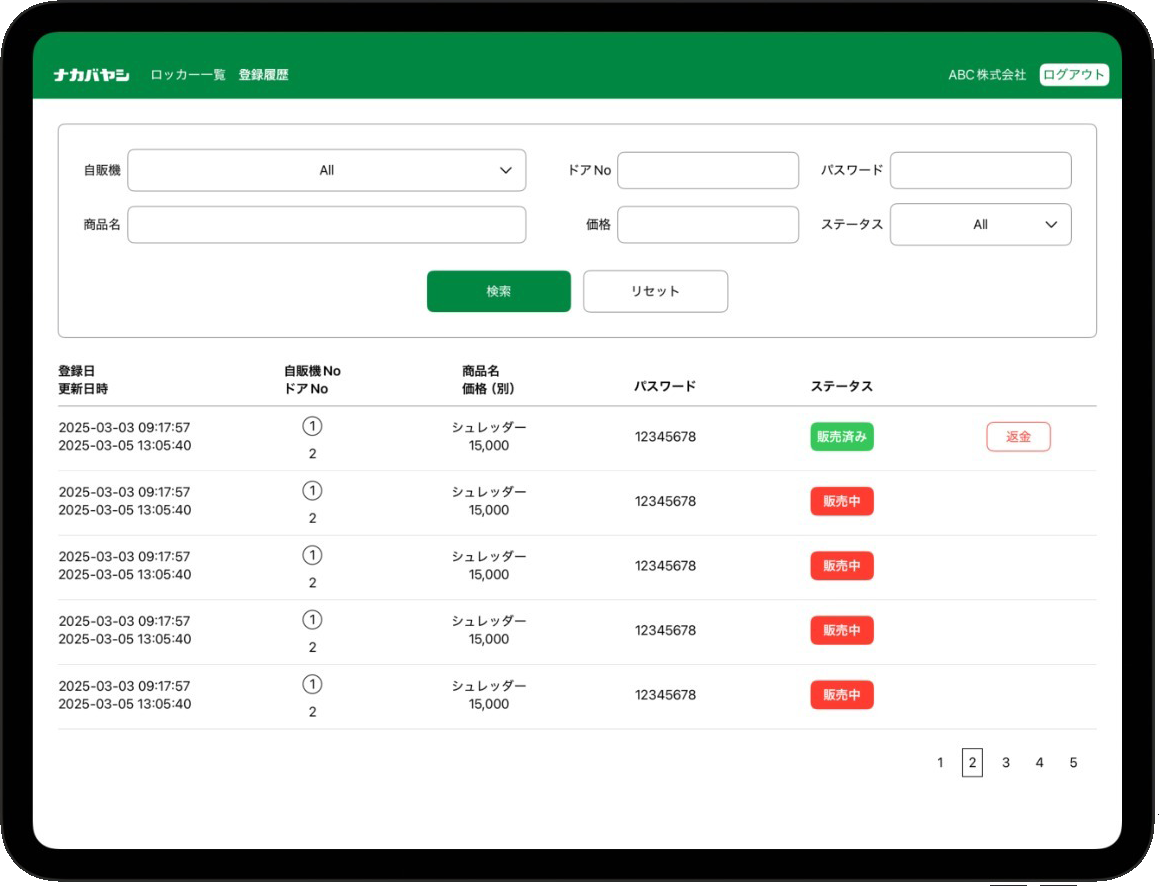Navigate to page 3
Screen dimensions: 1159x886
(x=1006, y=763)
